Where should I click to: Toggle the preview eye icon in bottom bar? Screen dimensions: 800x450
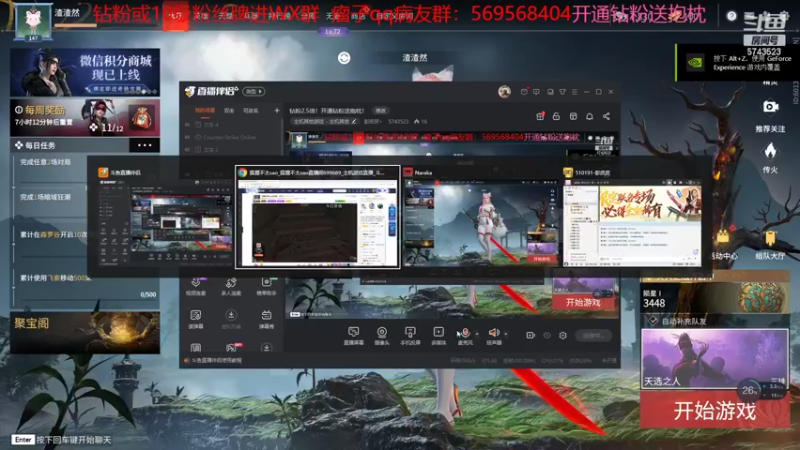[547, 335]
